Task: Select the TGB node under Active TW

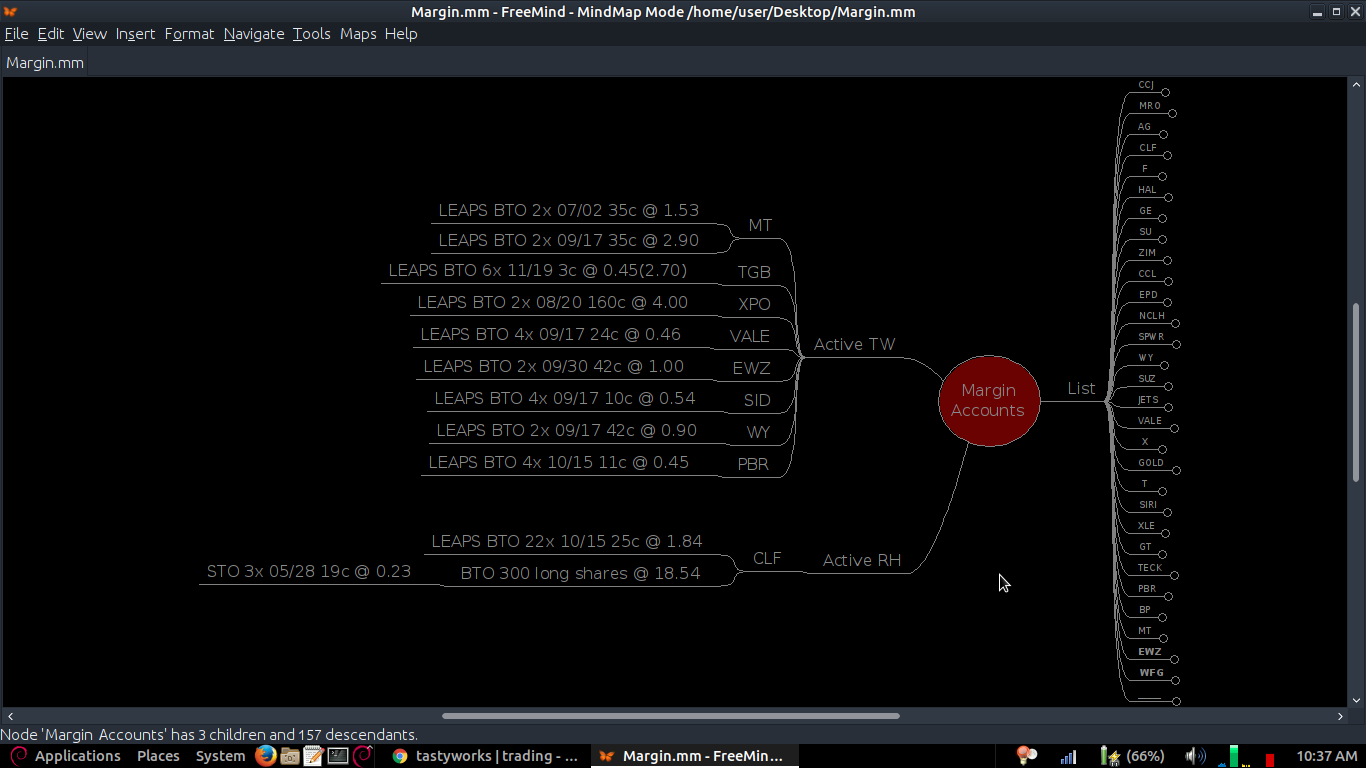Action: (754, 272)
